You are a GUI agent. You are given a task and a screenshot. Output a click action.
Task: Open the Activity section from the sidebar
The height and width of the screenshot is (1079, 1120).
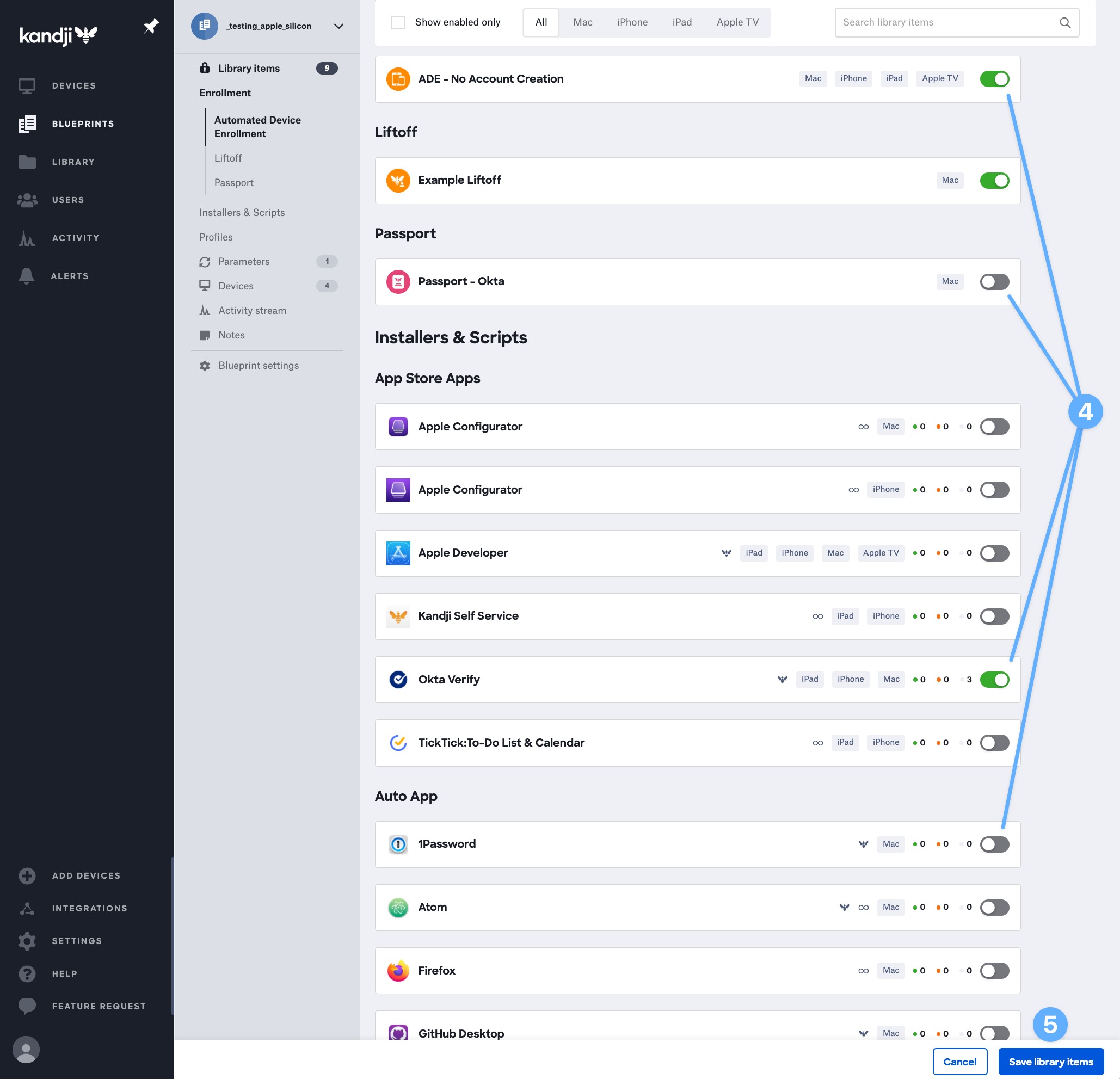pyautogui.click(x=75, y=238)
